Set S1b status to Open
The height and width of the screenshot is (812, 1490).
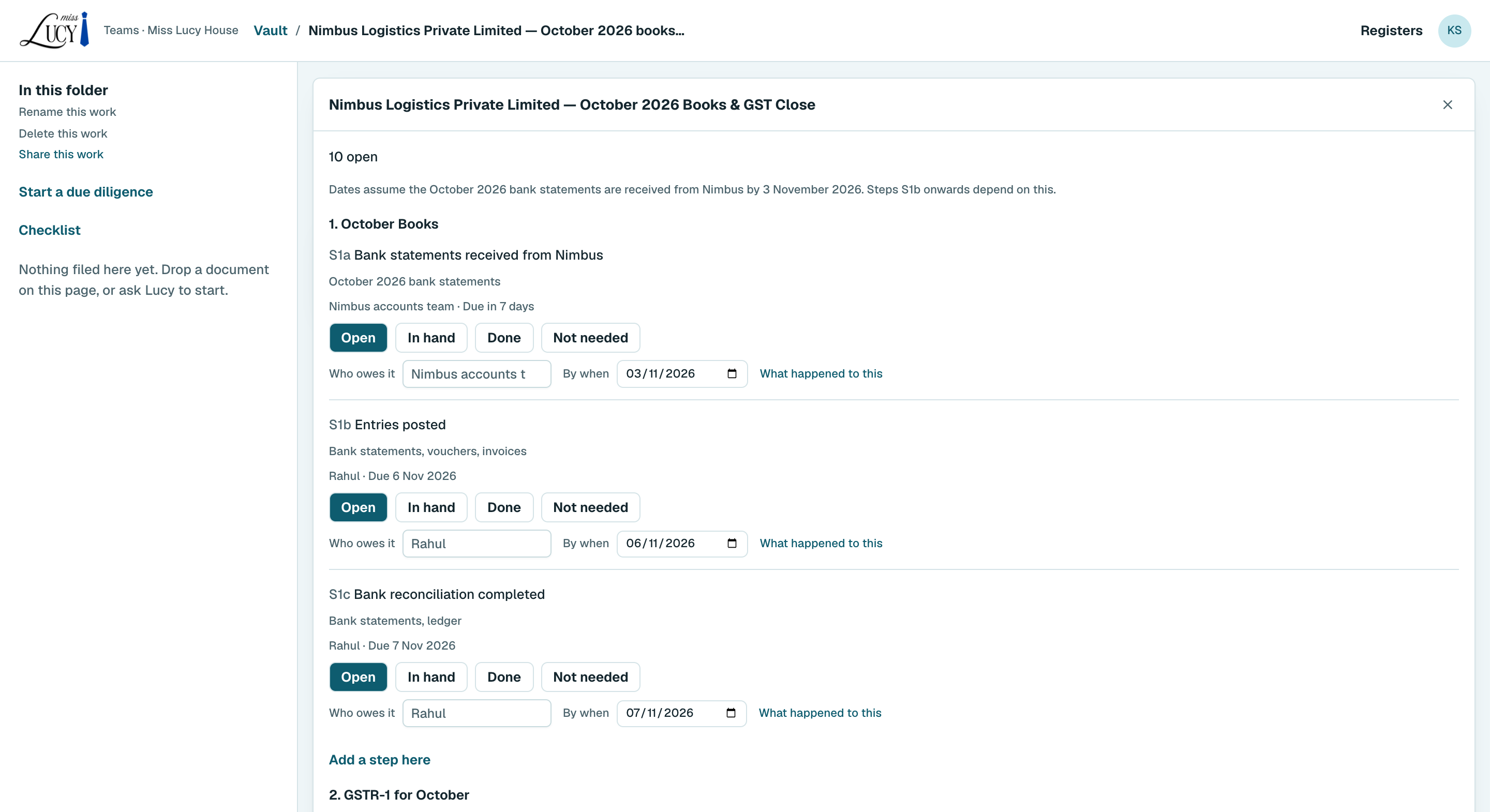(x=358, y=507)
